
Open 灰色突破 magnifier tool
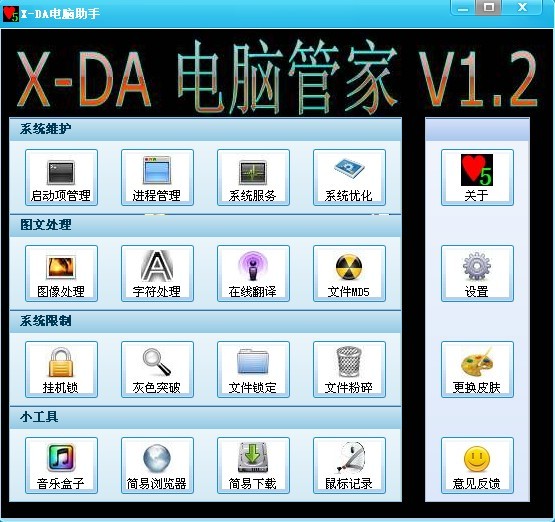tap(157, 369)
